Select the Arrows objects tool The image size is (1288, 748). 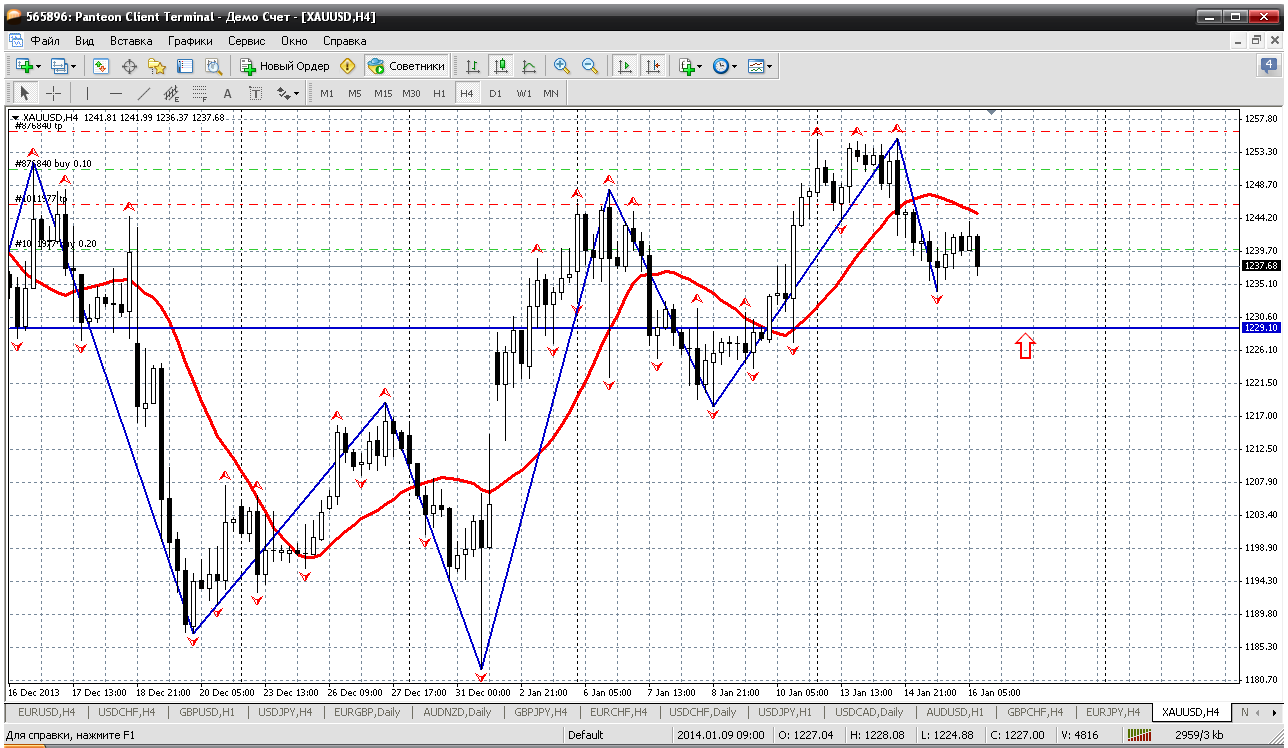[283, 93]
